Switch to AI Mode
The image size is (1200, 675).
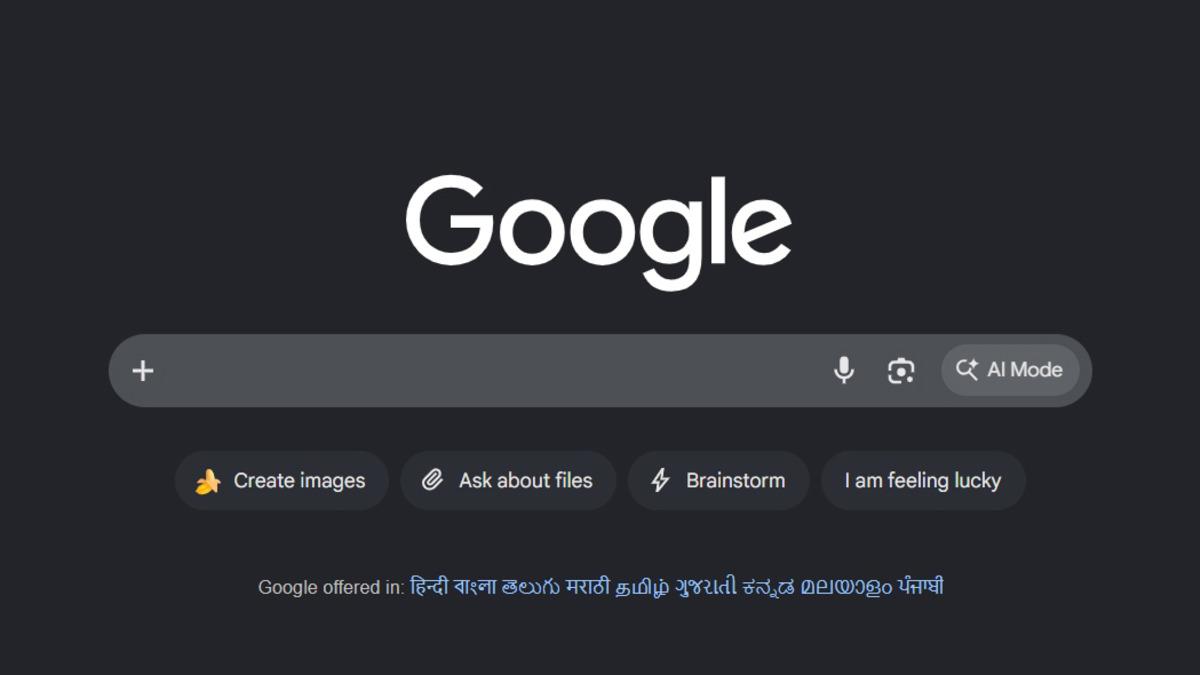coord(1010,370)
